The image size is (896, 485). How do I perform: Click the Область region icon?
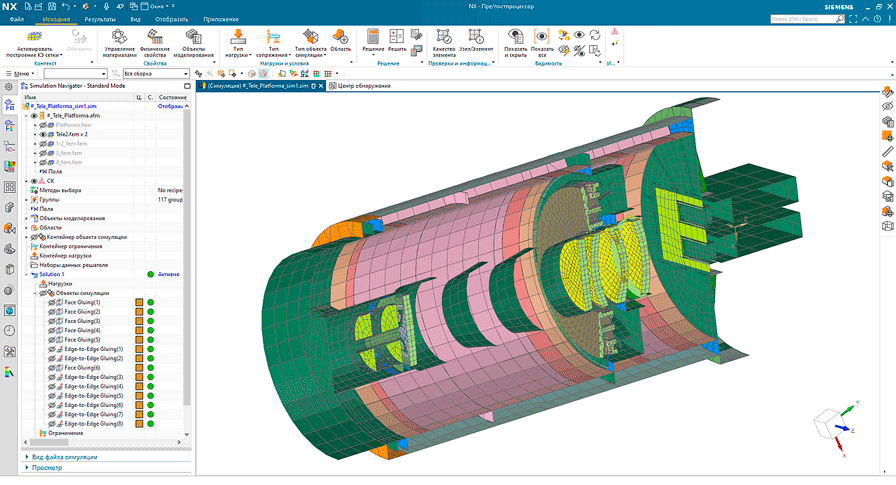coord(340,37)
